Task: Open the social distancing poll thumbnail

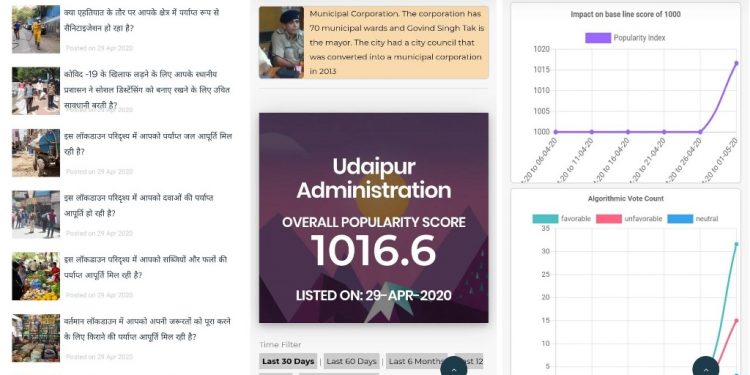Action: pyautogui.click(x=36, y=91)
